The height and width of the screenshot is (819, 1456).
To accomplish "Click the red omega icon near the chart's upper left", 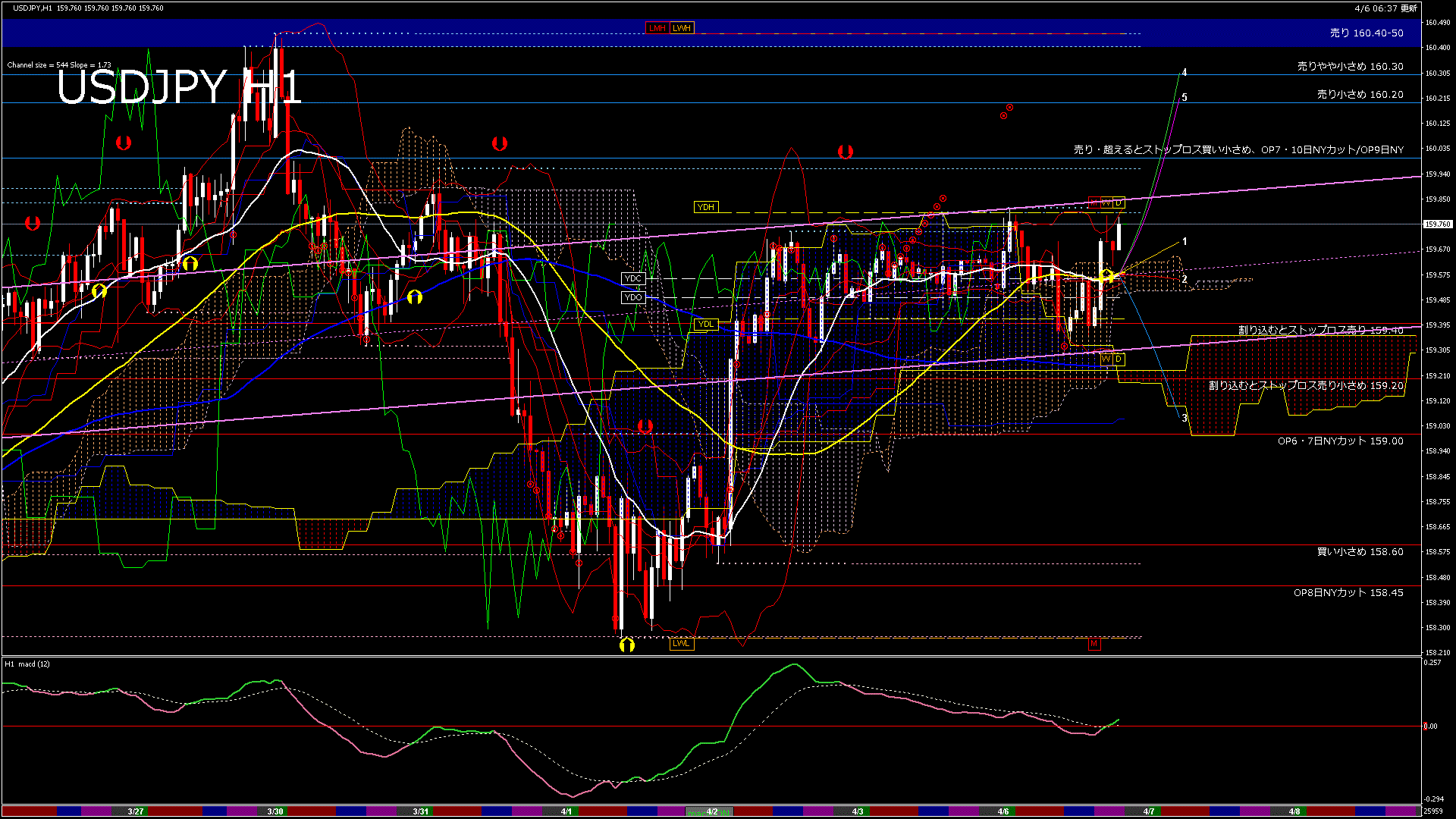I will (x=124, y=143).
